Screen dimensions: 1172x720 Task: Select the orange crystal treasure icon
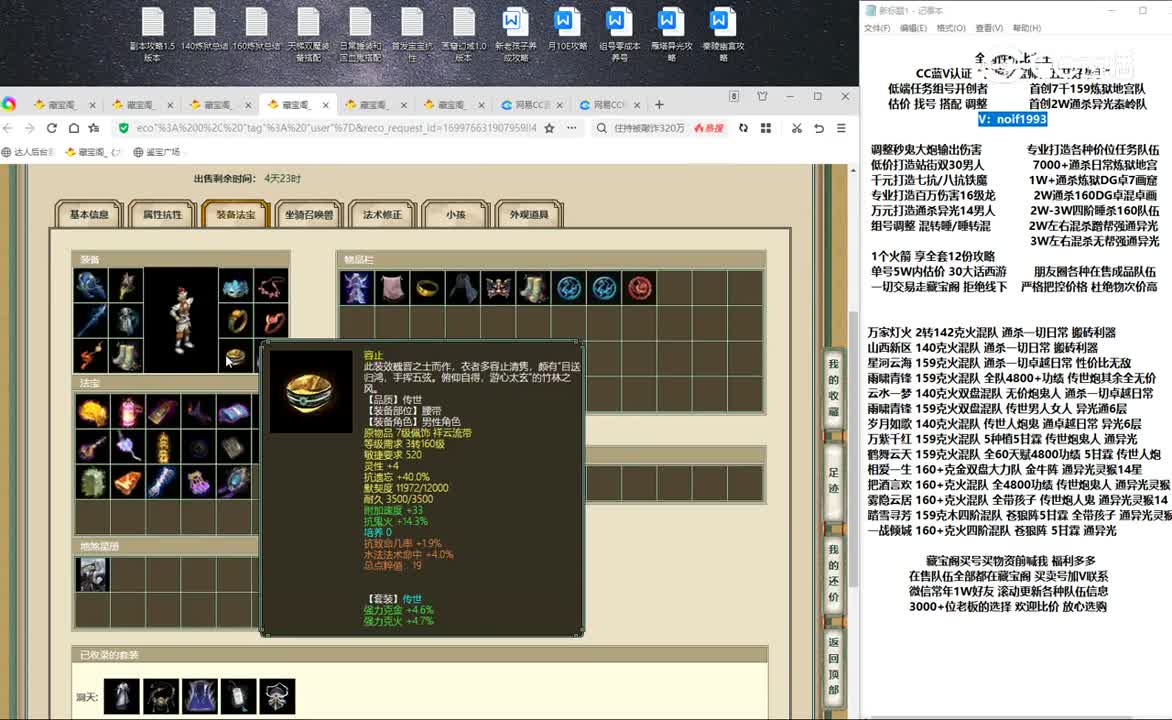coord(128,482)
